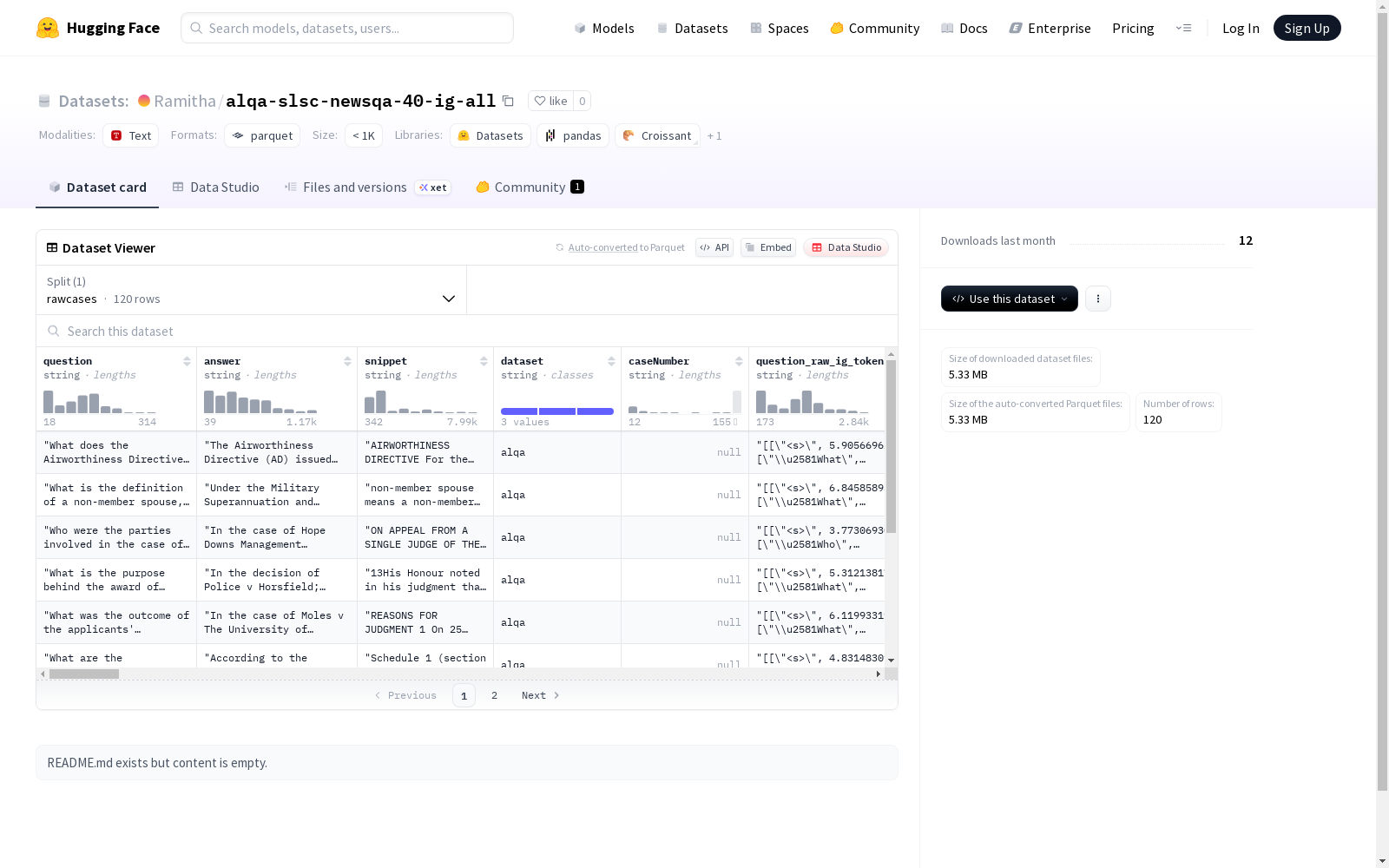Open Community in top navigation
The width and height of the screenshot is (1389, 868).
point(875,29)
